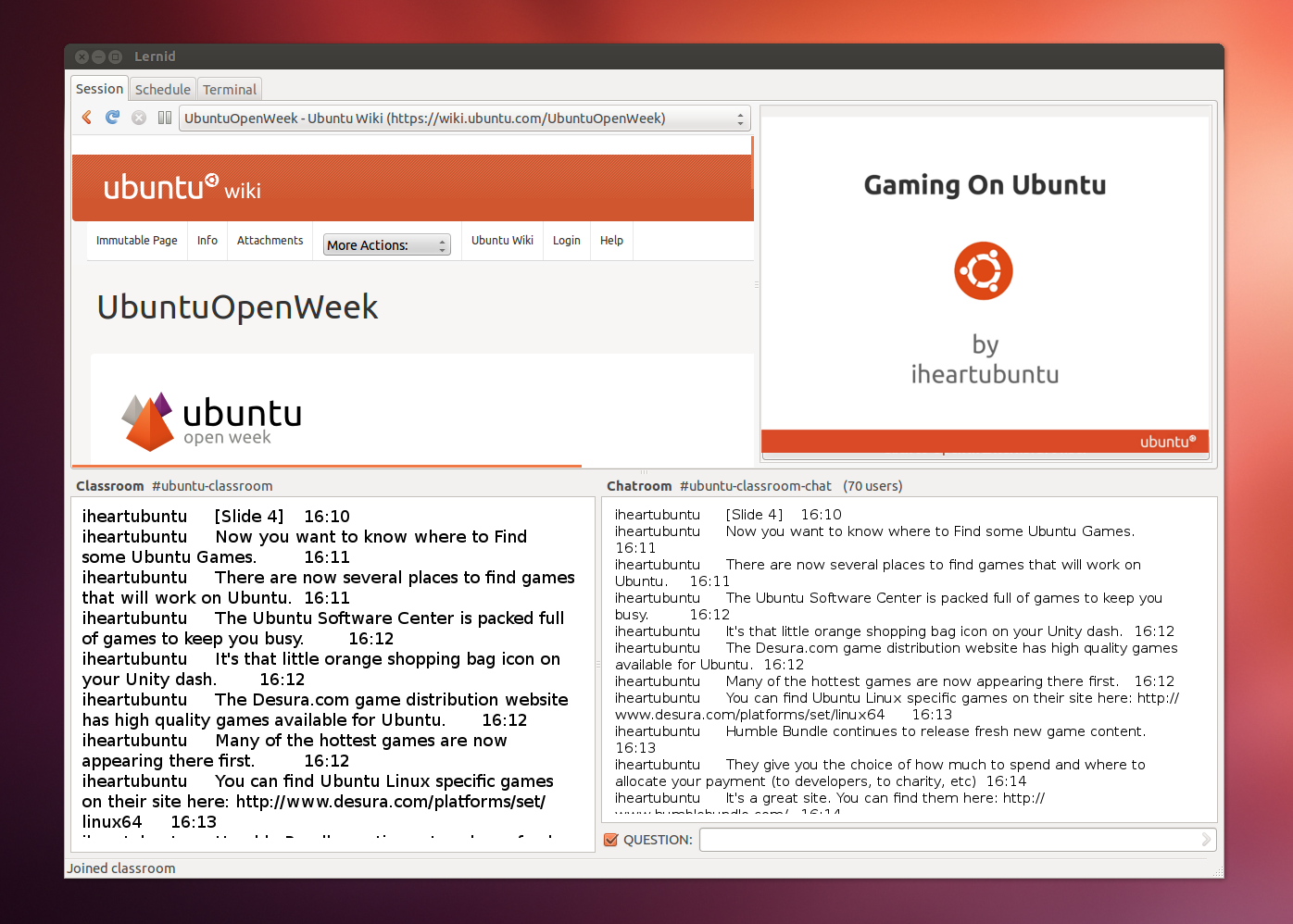1293x924 pixels.
Task: Click the [Slide 4] message in Classroom
Action: pyautogui.click(x=216, y=517)
